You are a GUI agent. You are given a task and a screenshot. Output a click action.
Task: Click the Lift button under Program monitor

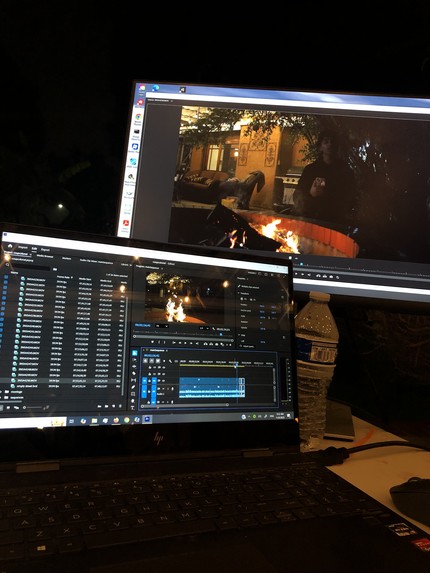205,343
